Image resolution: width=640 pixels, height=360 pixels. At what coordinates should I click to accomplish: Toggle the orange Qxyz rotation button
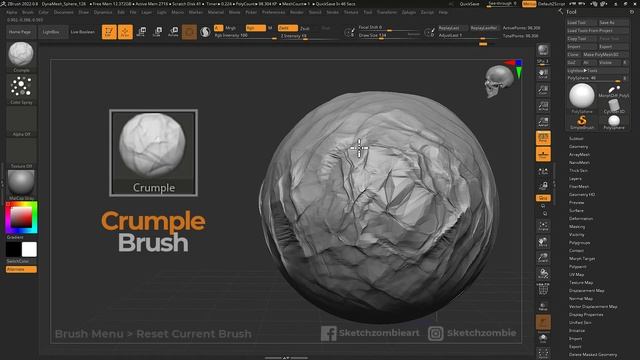click(x=543, y=198)
